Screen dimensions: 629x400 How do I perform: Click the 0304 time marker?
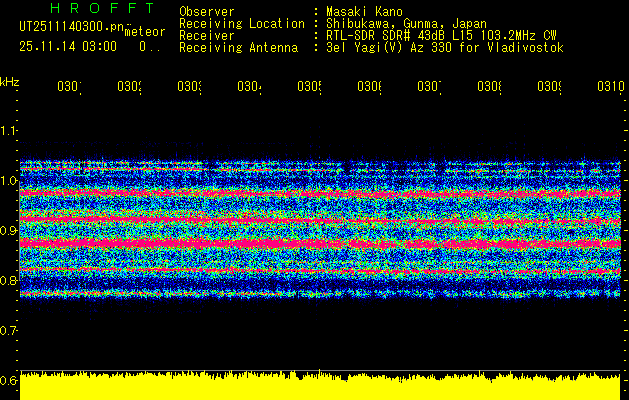click(x=249, y=86)
